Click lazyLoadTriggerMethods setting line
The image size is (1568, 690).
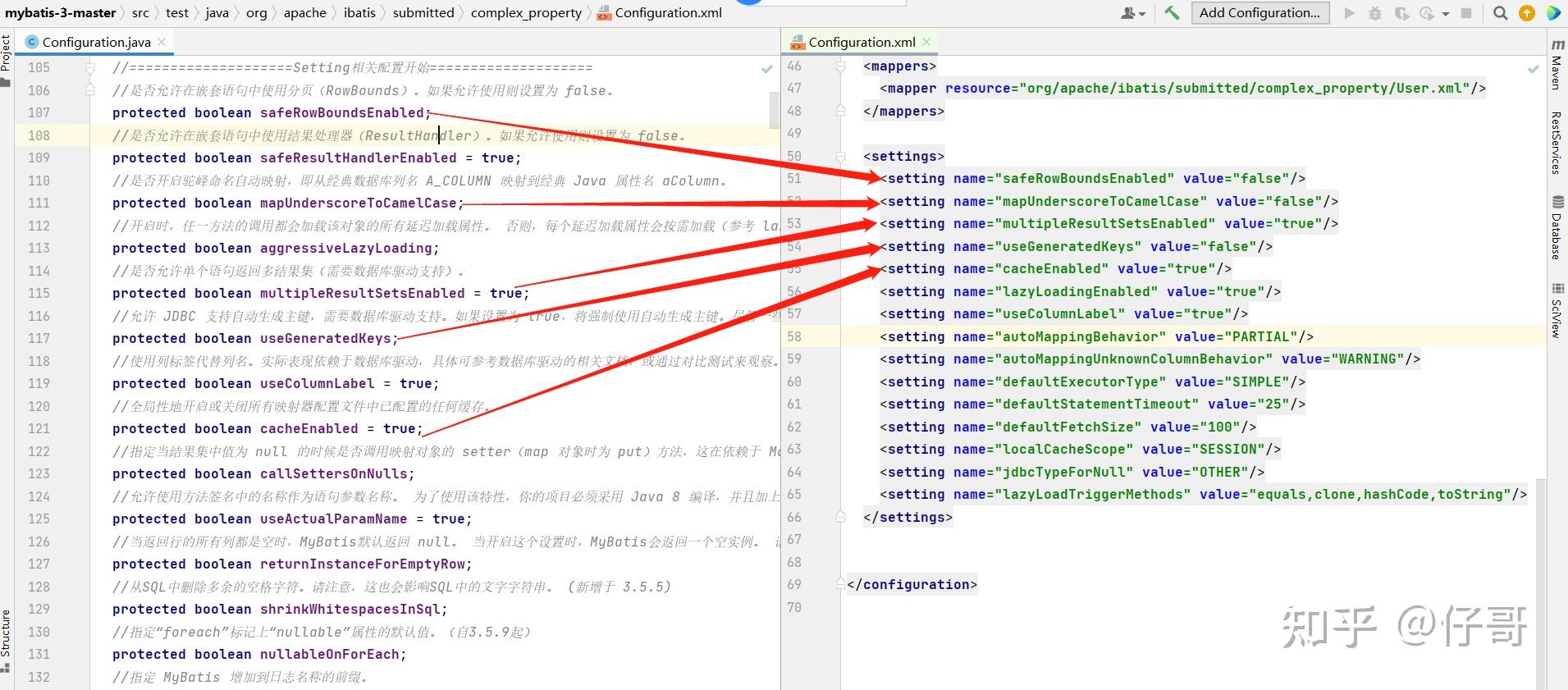pyautogui.click(x=1203, y=494)
